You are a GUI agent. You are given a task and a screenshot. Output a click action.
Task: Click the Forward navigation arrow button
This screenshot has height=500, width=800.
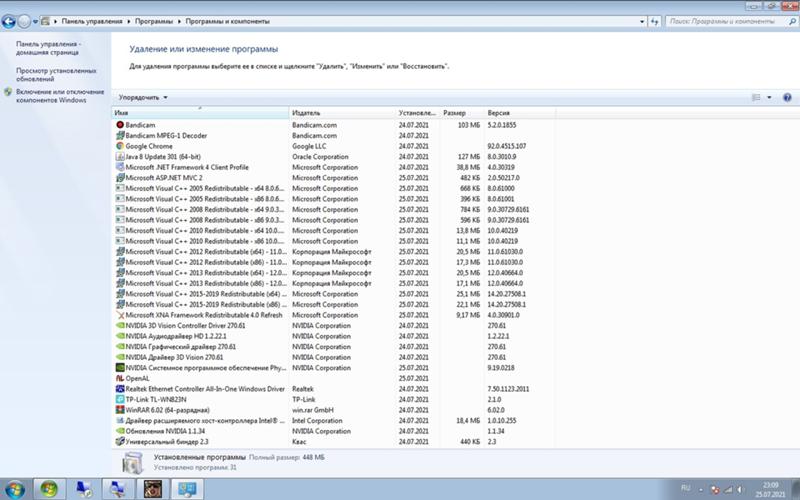(x=24, y=21)
